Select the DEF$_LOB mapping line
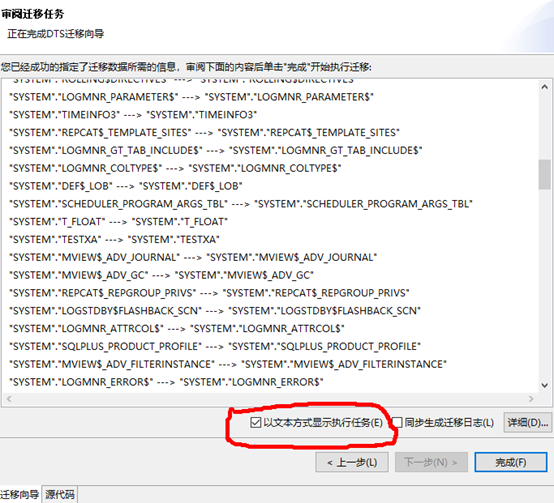 [126, 186]
